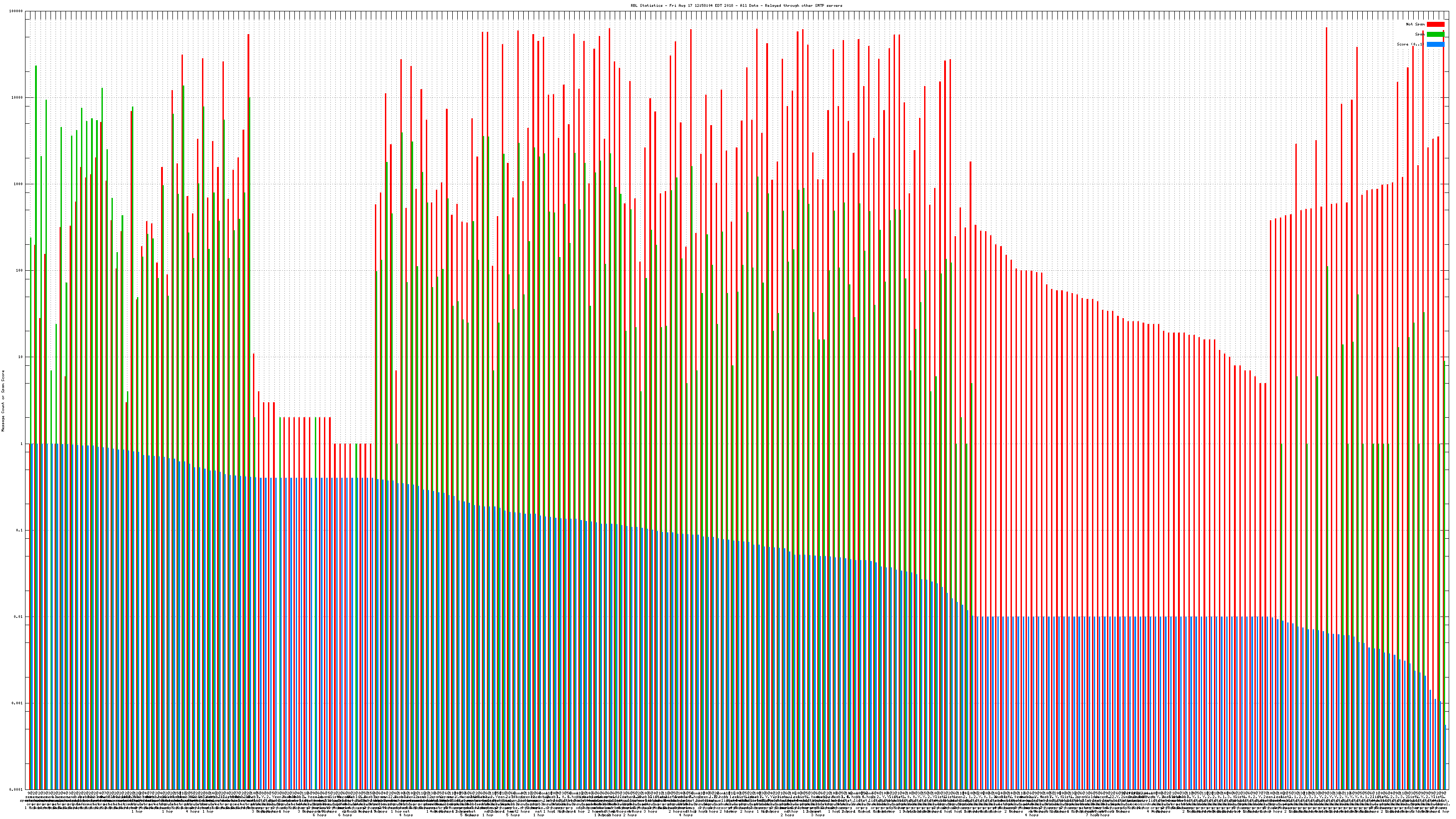1456x819 pixels.
Task: Click the y-axis label for value 1
Action: (x=21, y=444)
